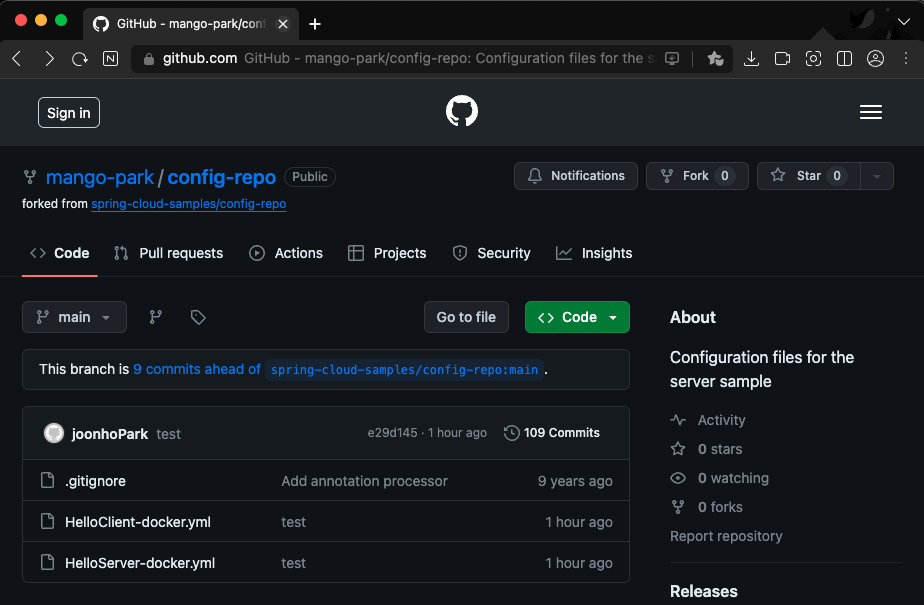The height and width of the screenshot is (605, 924).
Task: Reload the page with the refresh icon
Action: click(80, 58)
